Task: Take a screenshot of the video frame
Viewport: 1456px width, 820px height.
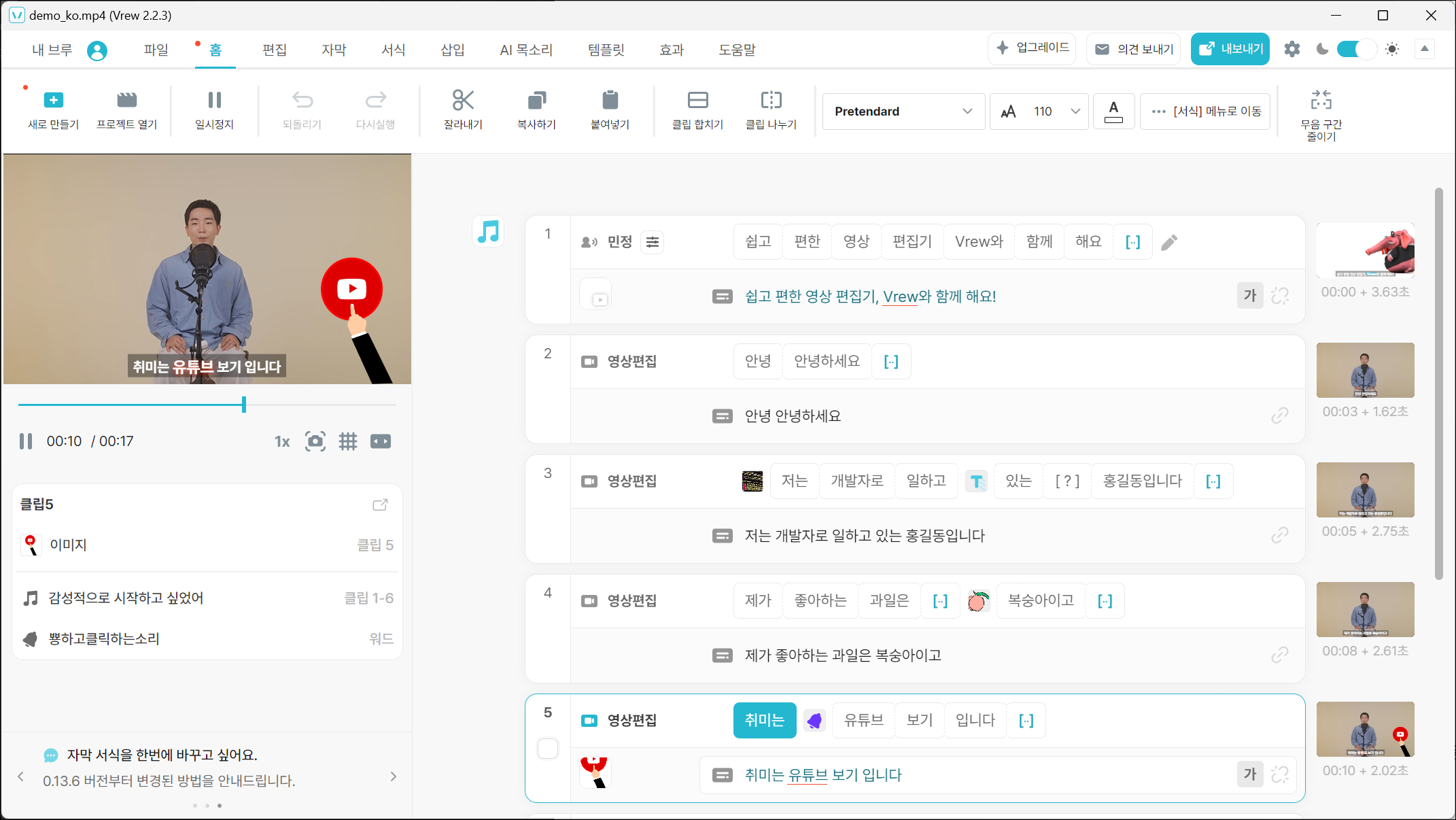Action: pos(315,441)
